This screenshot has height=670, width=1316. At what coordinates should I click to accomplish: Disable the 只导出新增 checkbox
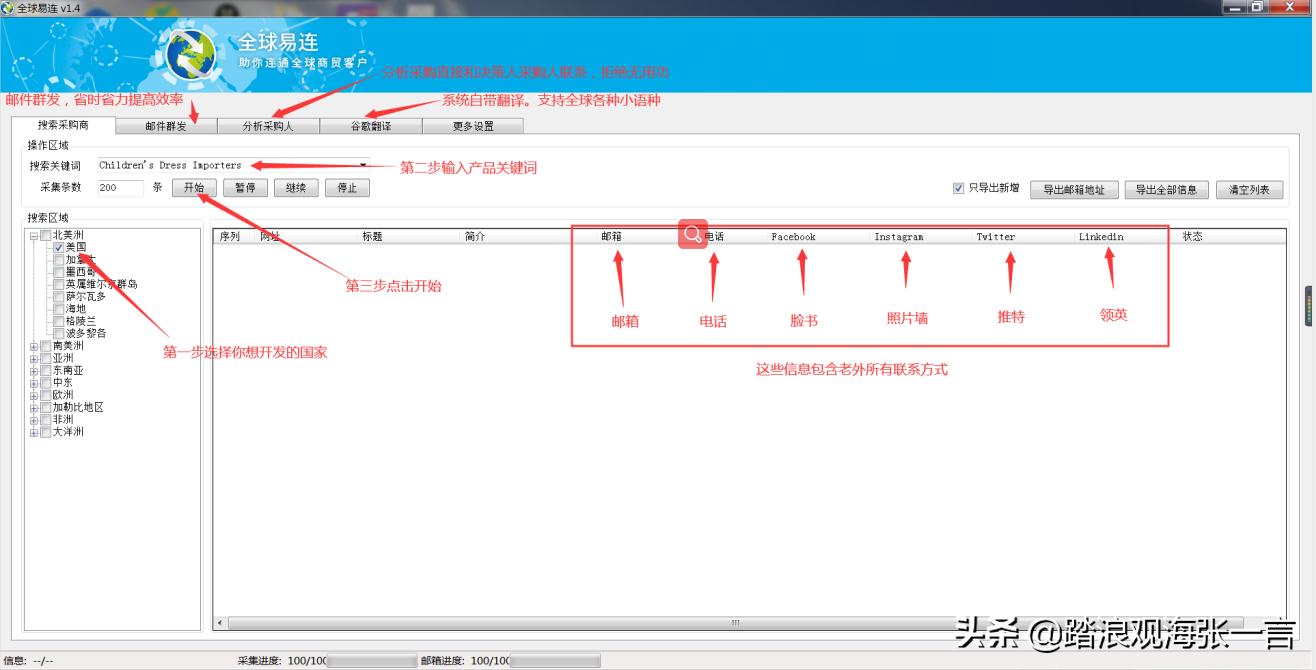[957, 190]
